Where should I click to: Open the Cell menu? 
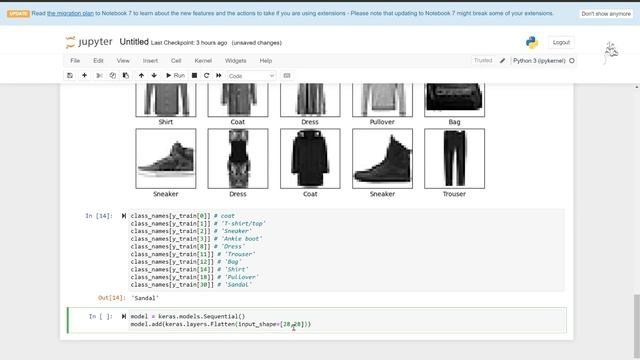coord(176,60)
